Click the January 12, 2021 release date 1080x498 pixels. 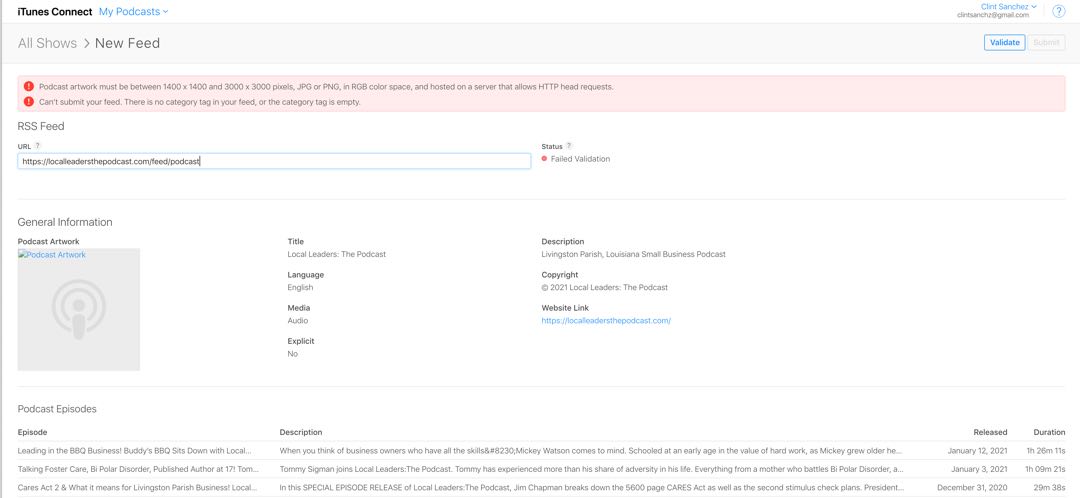coord(978,451)
